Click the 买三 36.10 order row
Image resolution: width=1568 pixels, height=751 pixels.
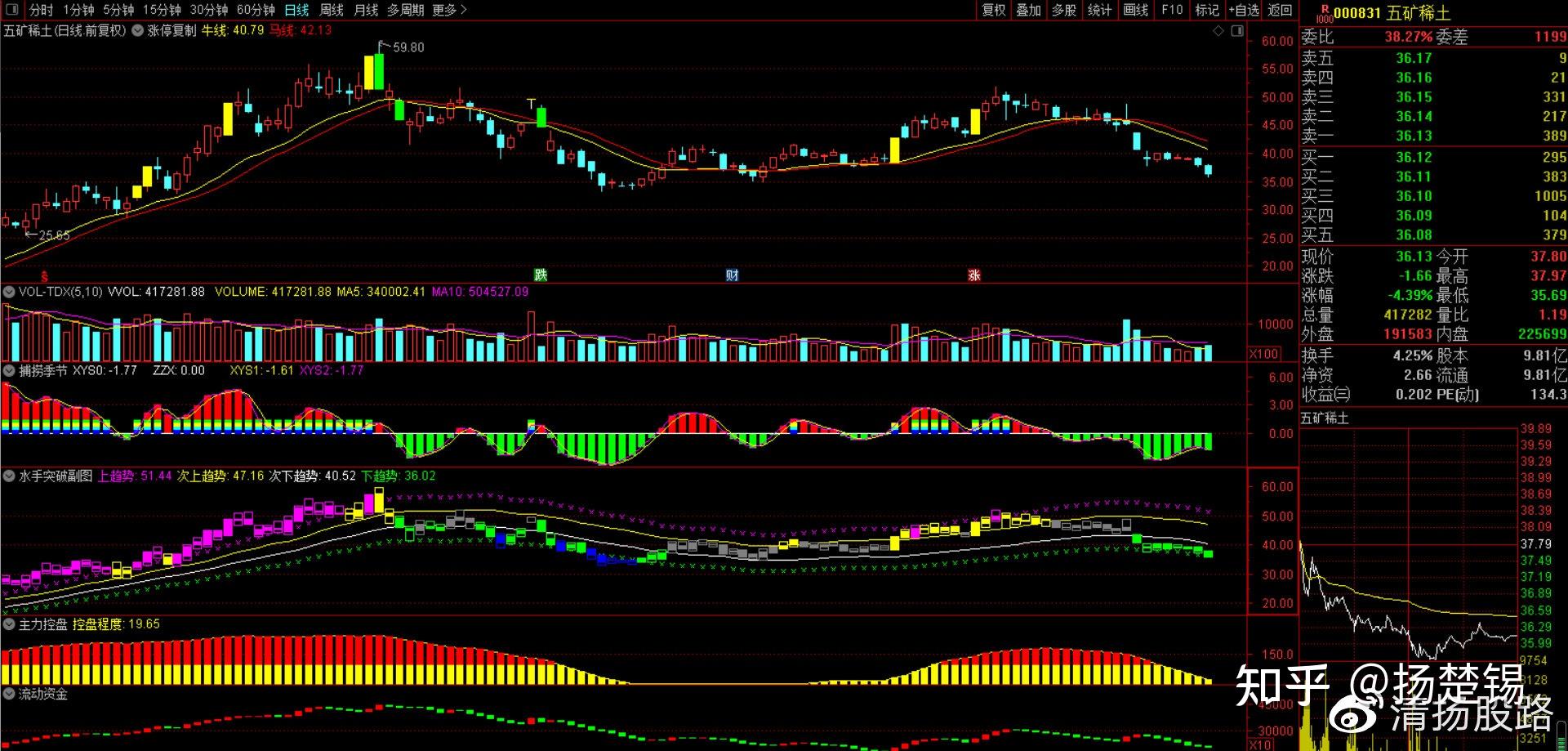coord(1433,196)
